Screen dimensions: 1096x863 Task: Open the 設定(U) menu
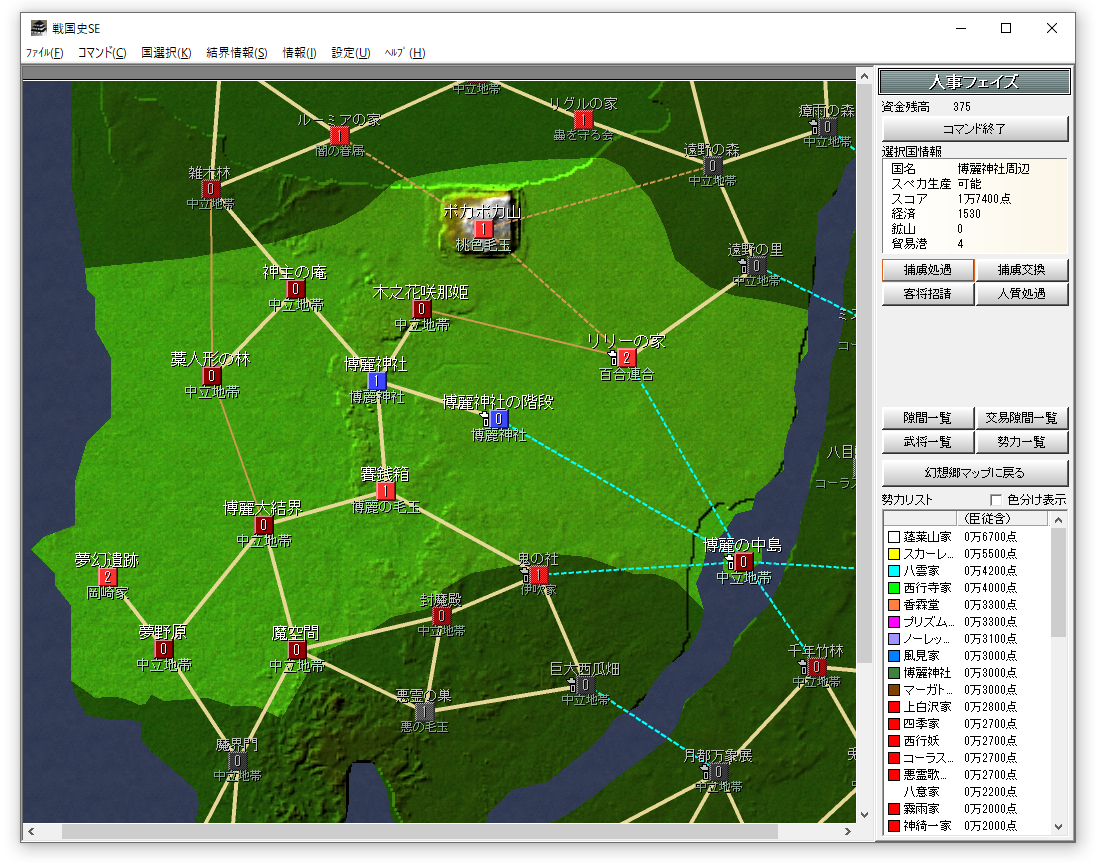tap(350, 53)
